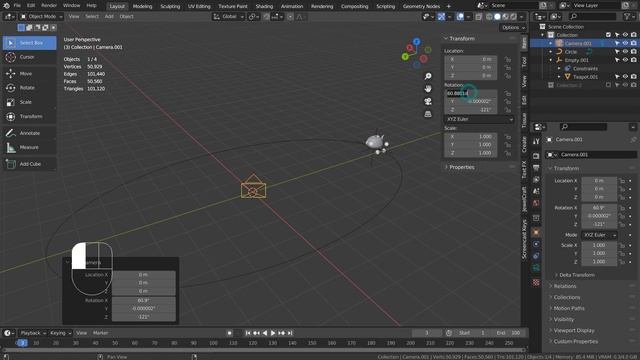Toggle visibility eye for Circle
The width and height of the screenshot is (640, 360).
(625, 52)
